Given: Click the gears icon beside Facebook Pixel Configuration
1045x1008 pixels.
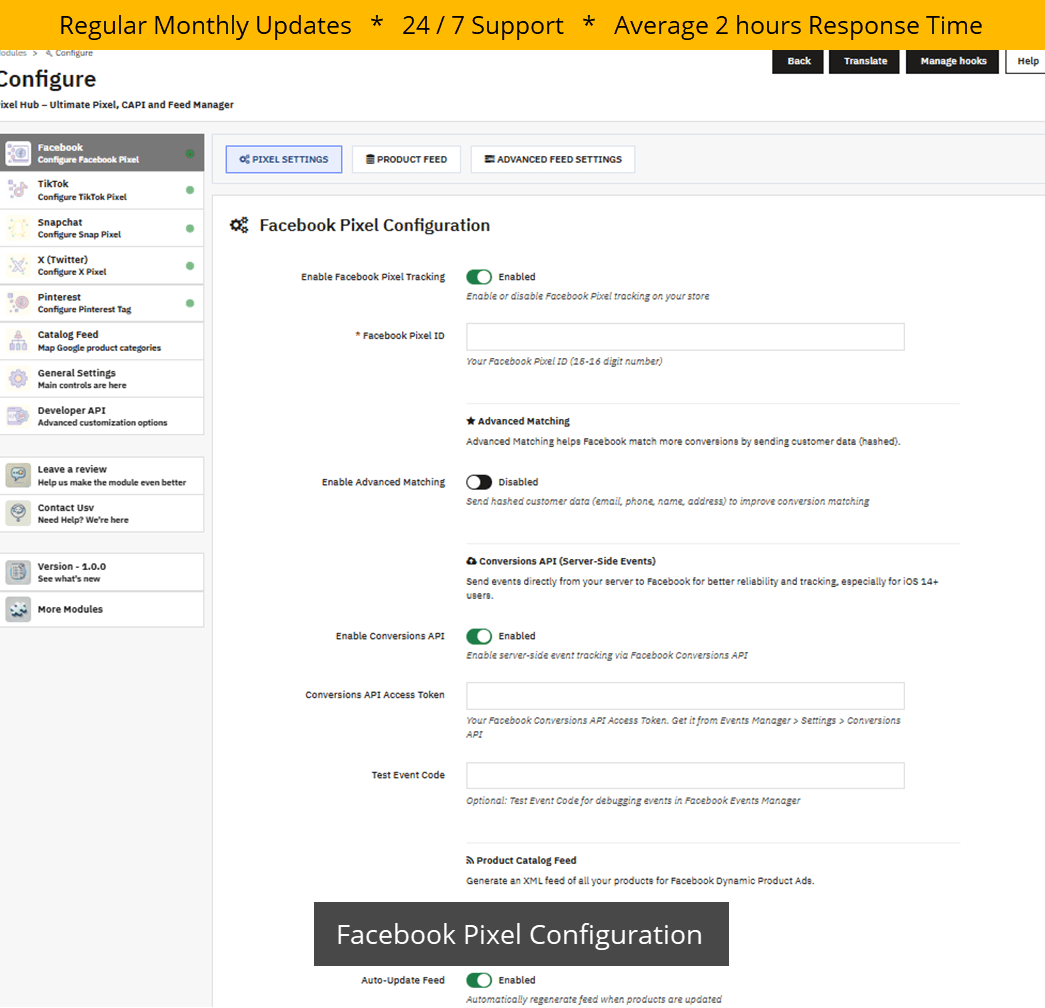Looking at the screenshot, I should (239, 225).
